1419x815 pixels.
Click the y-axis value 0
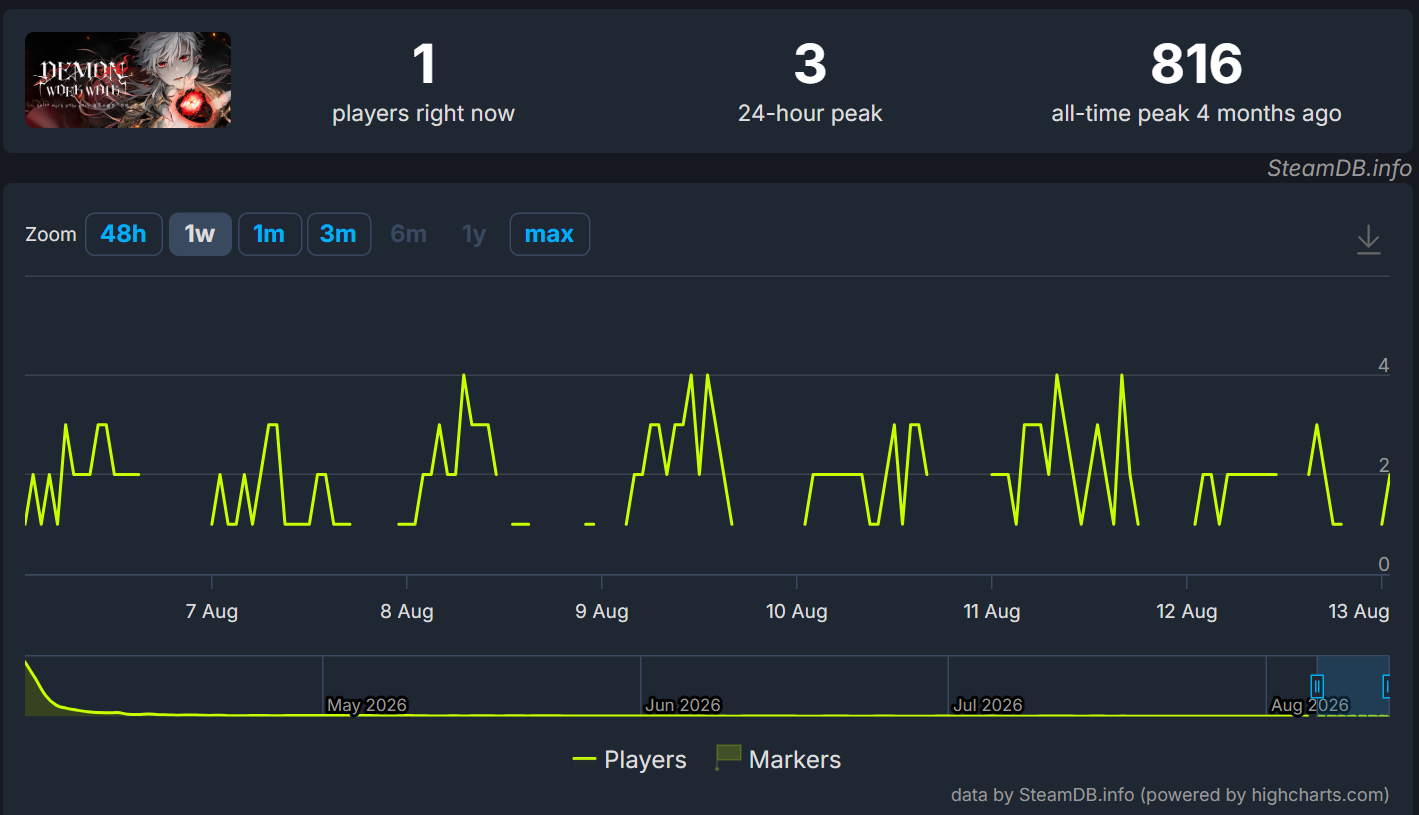pyautogui.click(x=1384, y=564)
